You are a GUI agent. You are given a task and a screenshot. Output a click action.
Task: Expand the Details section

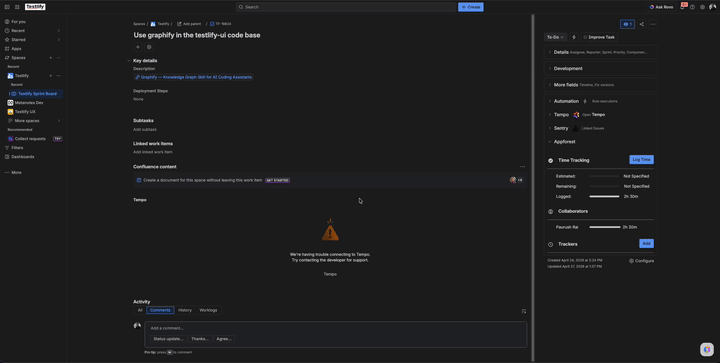600,52
